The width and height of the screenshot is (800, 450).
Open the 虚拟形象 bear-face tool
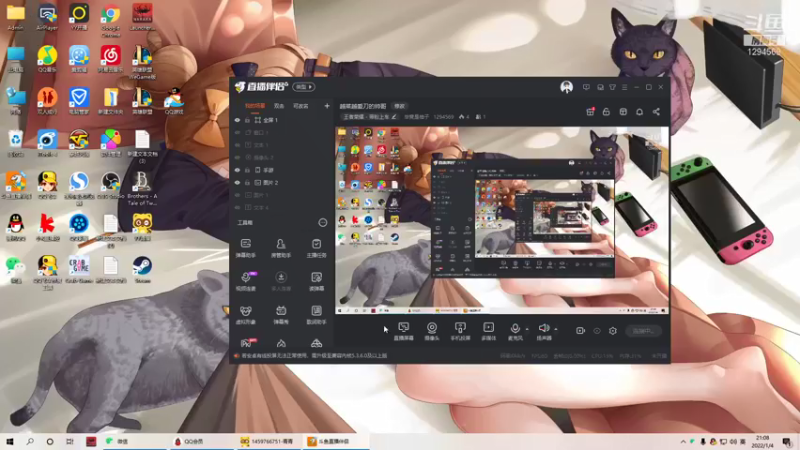(245, 315)
